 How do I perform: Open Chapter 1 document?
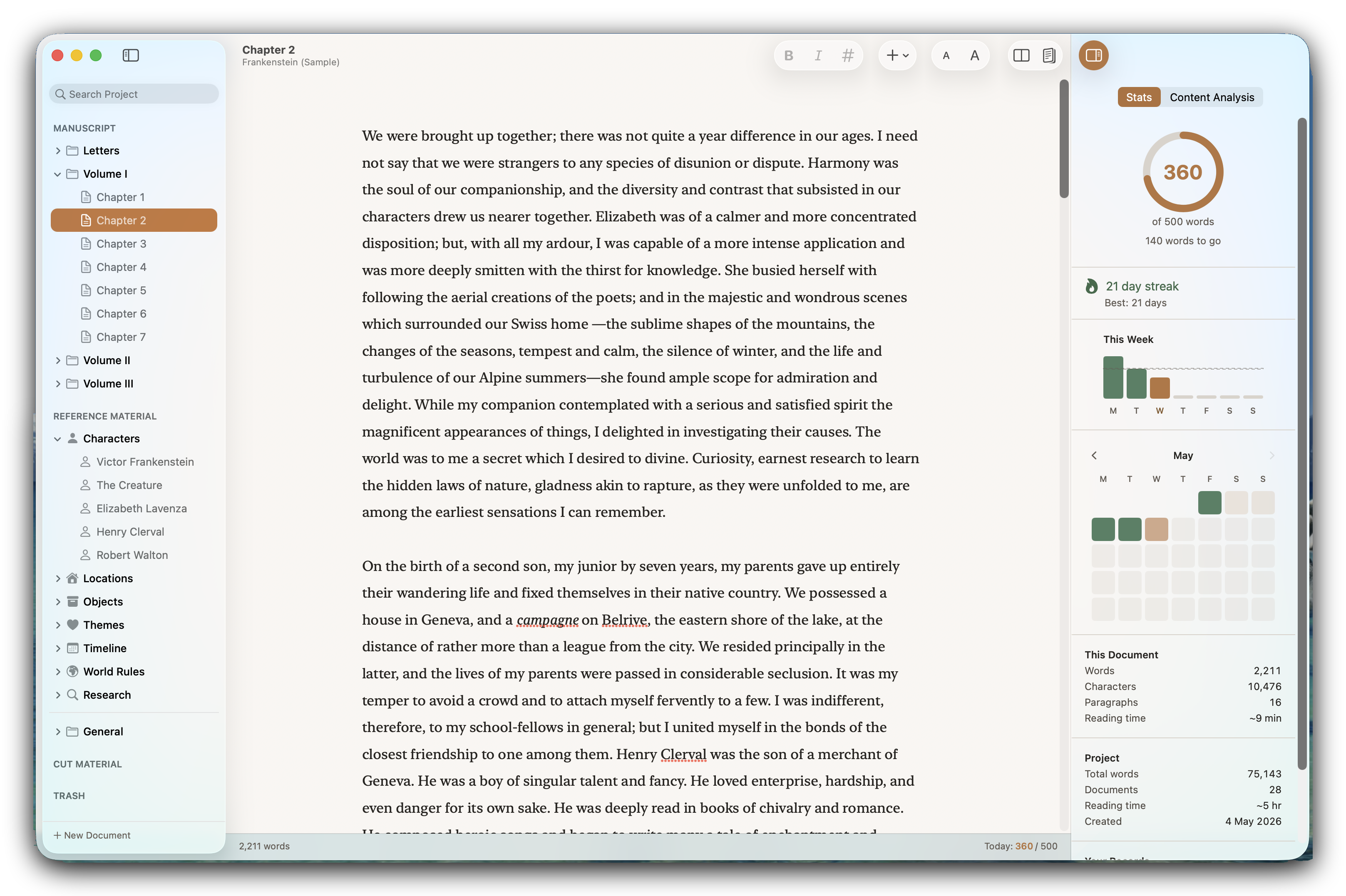134,197
